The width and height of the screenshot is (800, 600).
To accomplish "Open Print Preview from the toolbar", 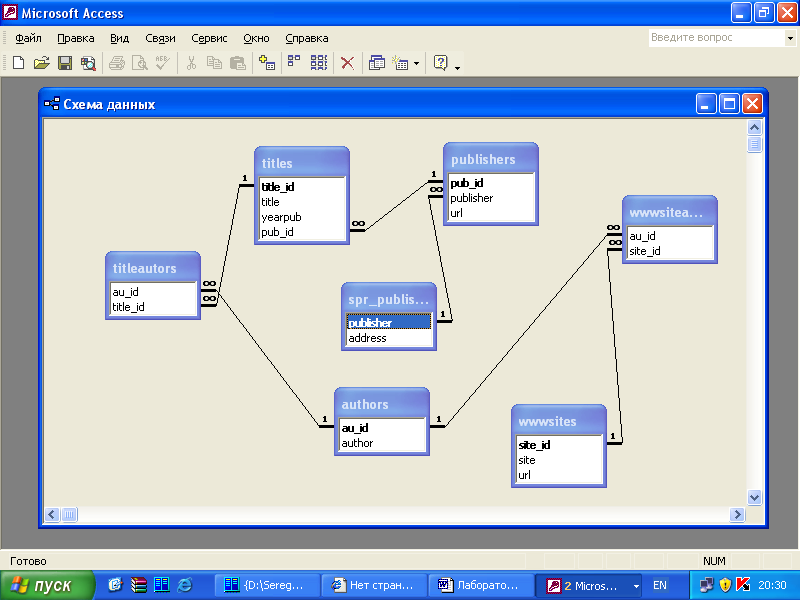I will pyautogui.click(x=139, y=63).
